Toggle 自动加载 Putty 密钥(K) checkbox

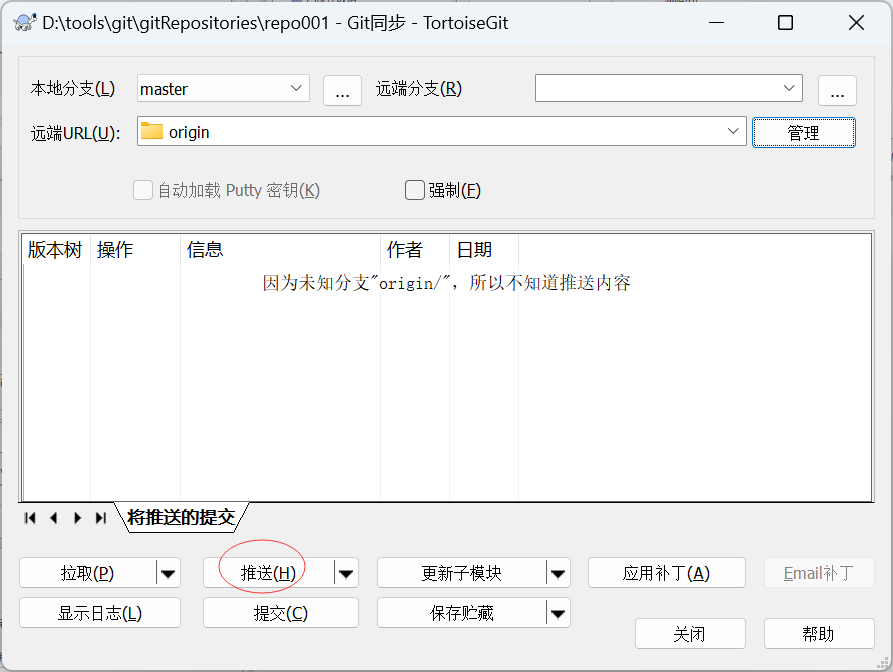(143, 190)
